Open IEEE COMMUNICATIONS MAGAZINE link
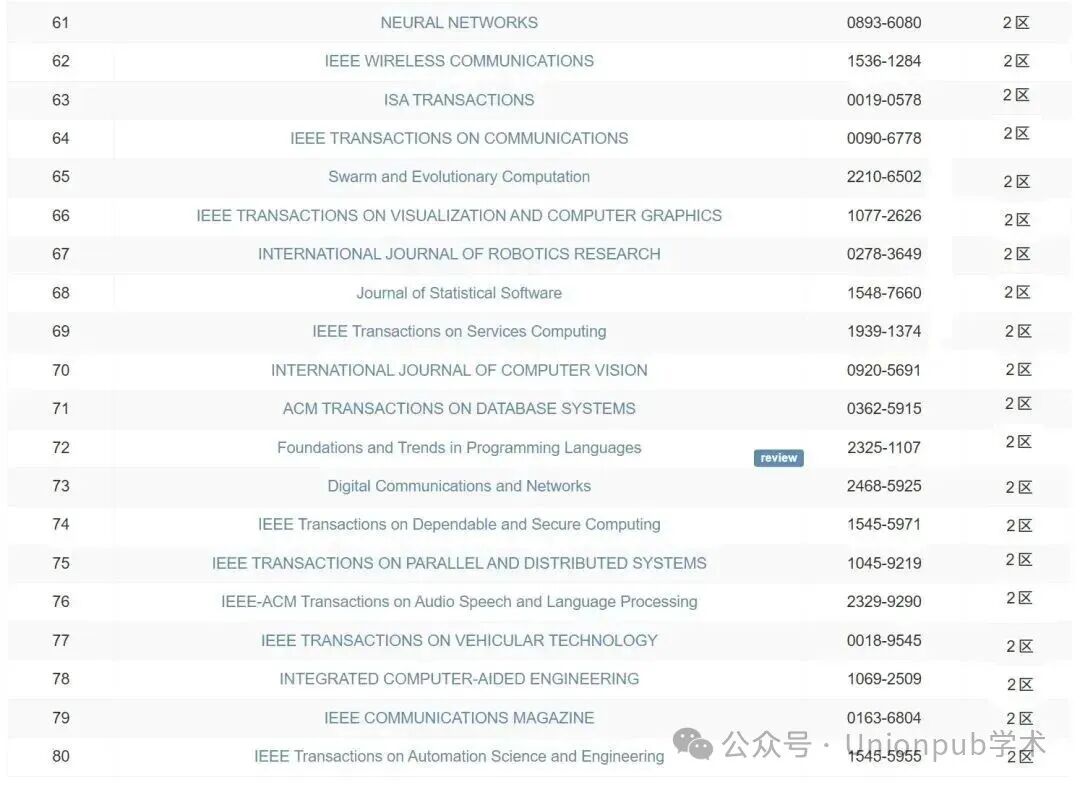The width and height of the screenshot is (1080, 787). pyautogui.click(x=459, y=717)
